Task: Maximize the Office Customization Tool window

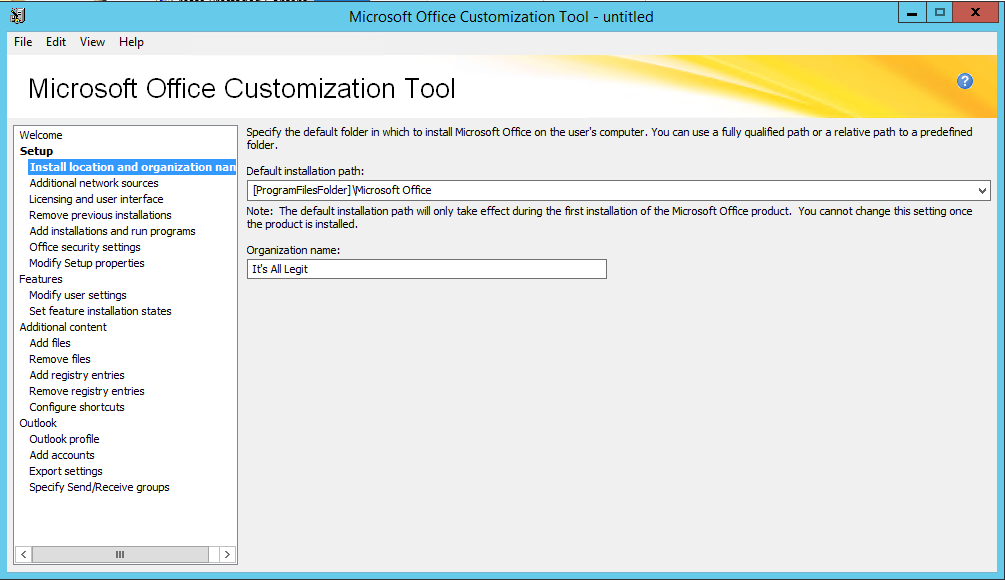Action: point(939,13)
